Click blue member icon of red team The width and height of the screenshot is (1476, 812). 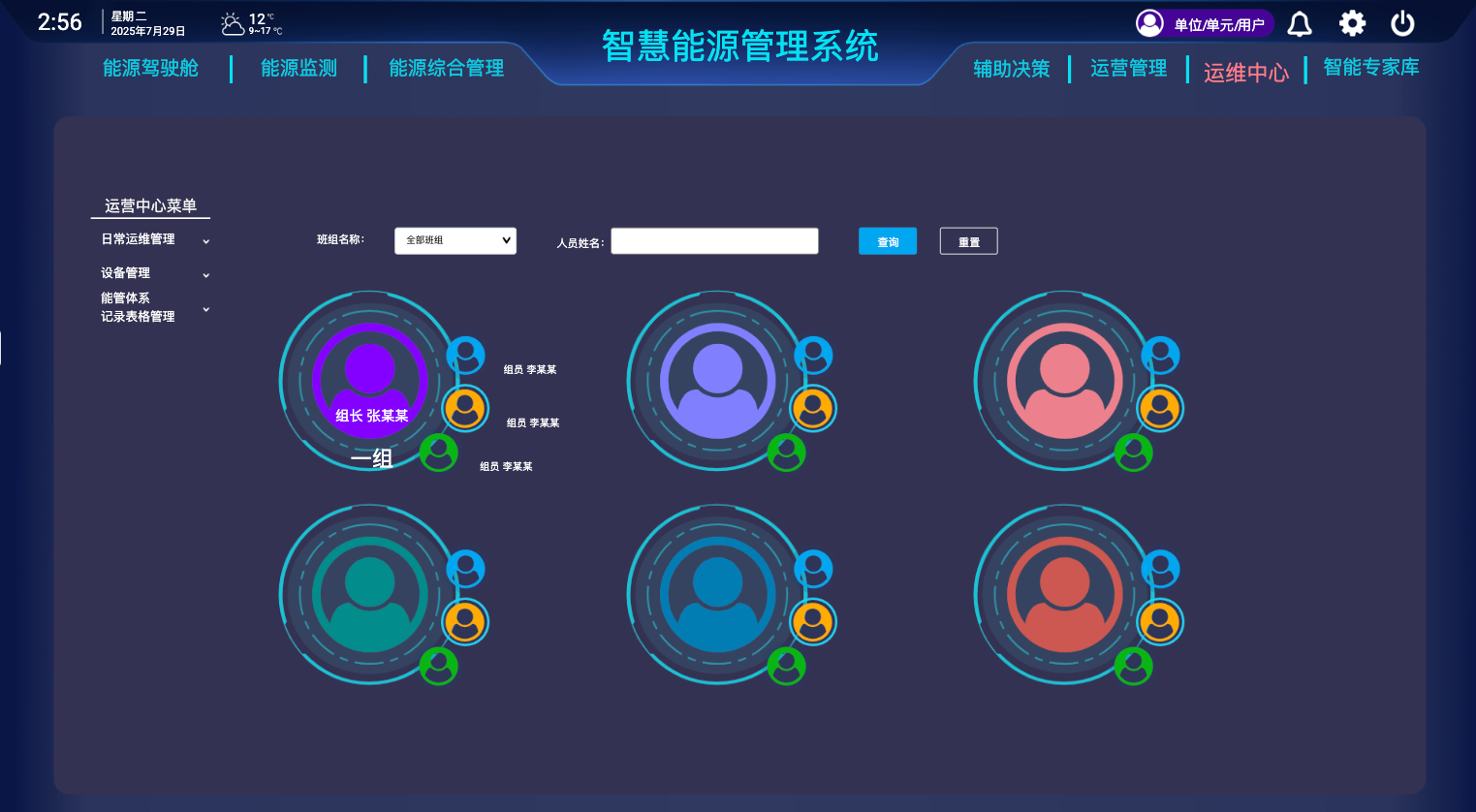1161,569
